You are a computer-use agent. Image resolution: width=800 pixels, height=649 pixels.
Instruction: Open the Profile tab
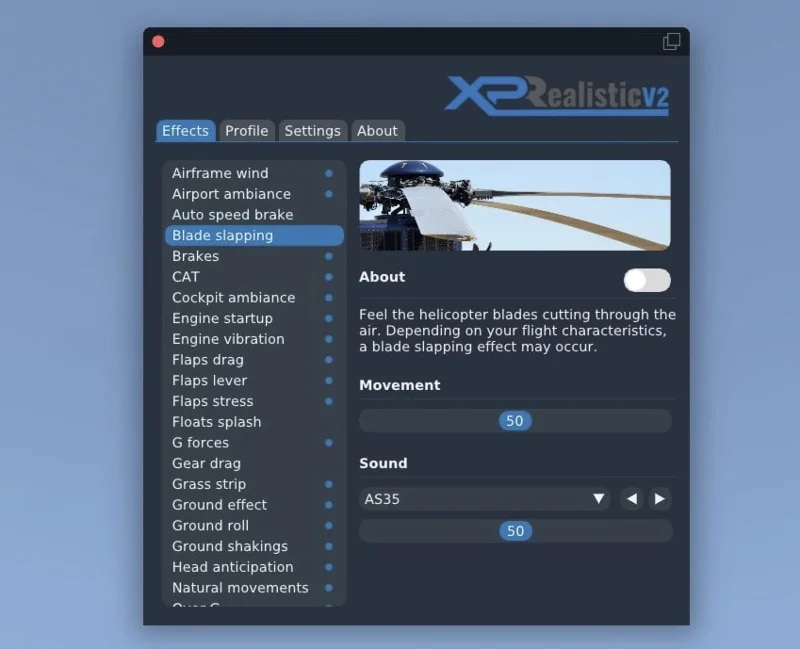[x=246, y=131]
